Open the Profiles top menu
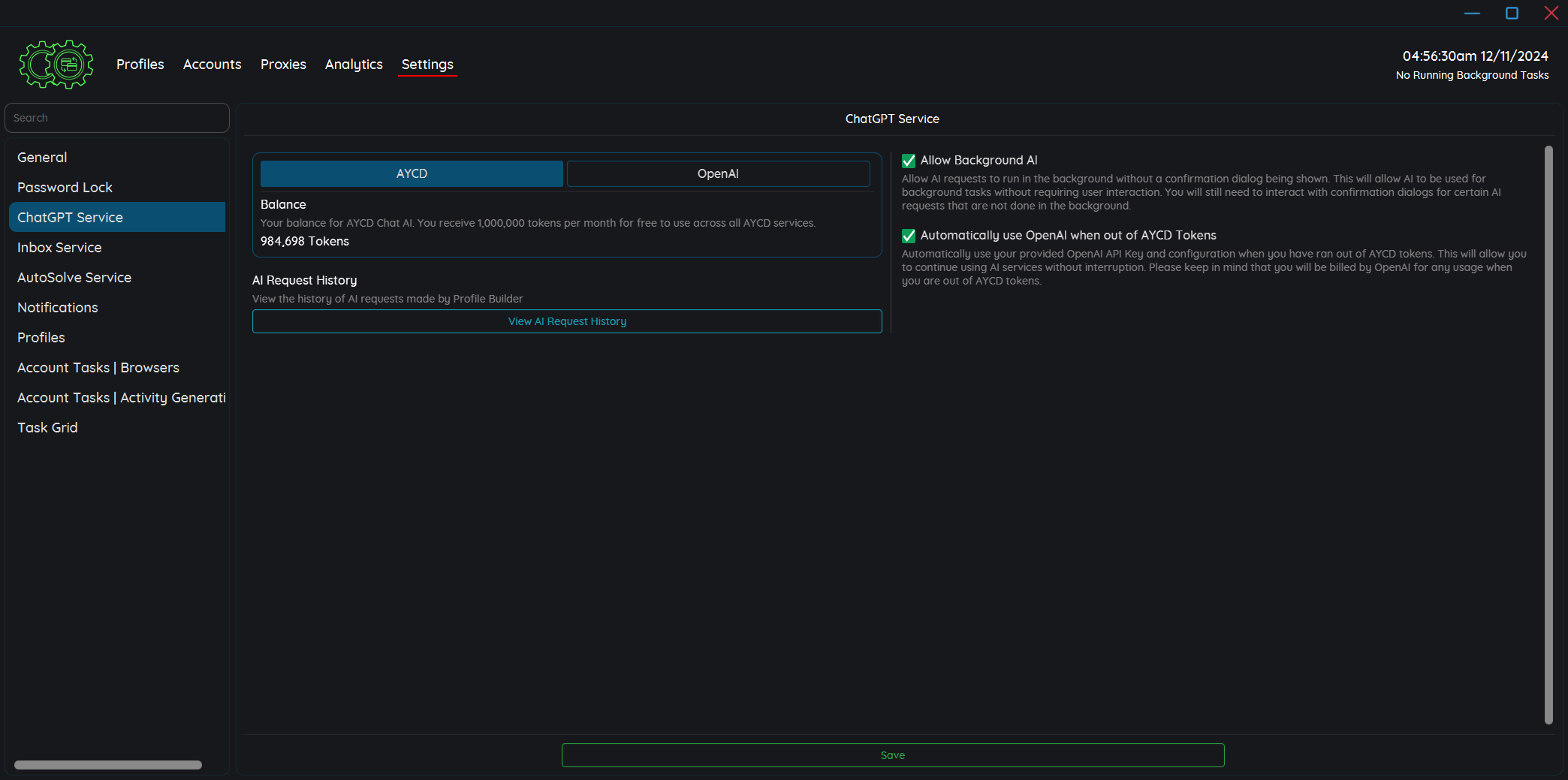 (140, 65)
